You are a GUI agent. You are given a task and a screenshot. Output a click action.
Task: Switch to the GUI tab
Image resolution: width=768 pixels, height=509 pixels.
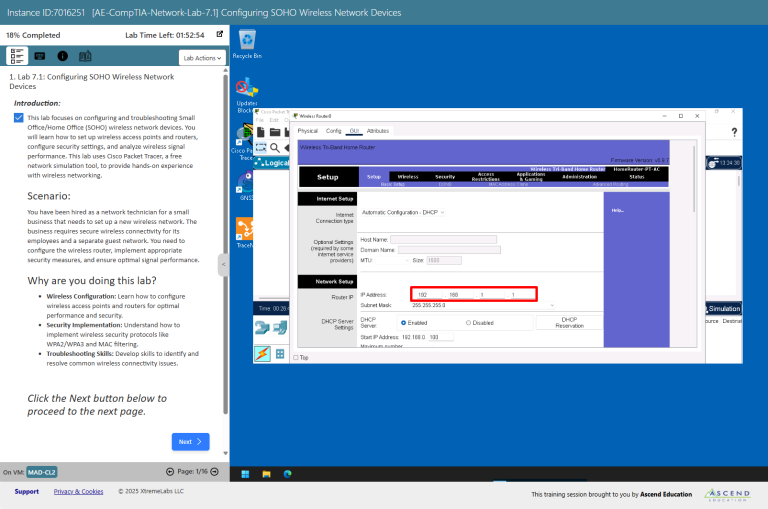coord(354,131)
